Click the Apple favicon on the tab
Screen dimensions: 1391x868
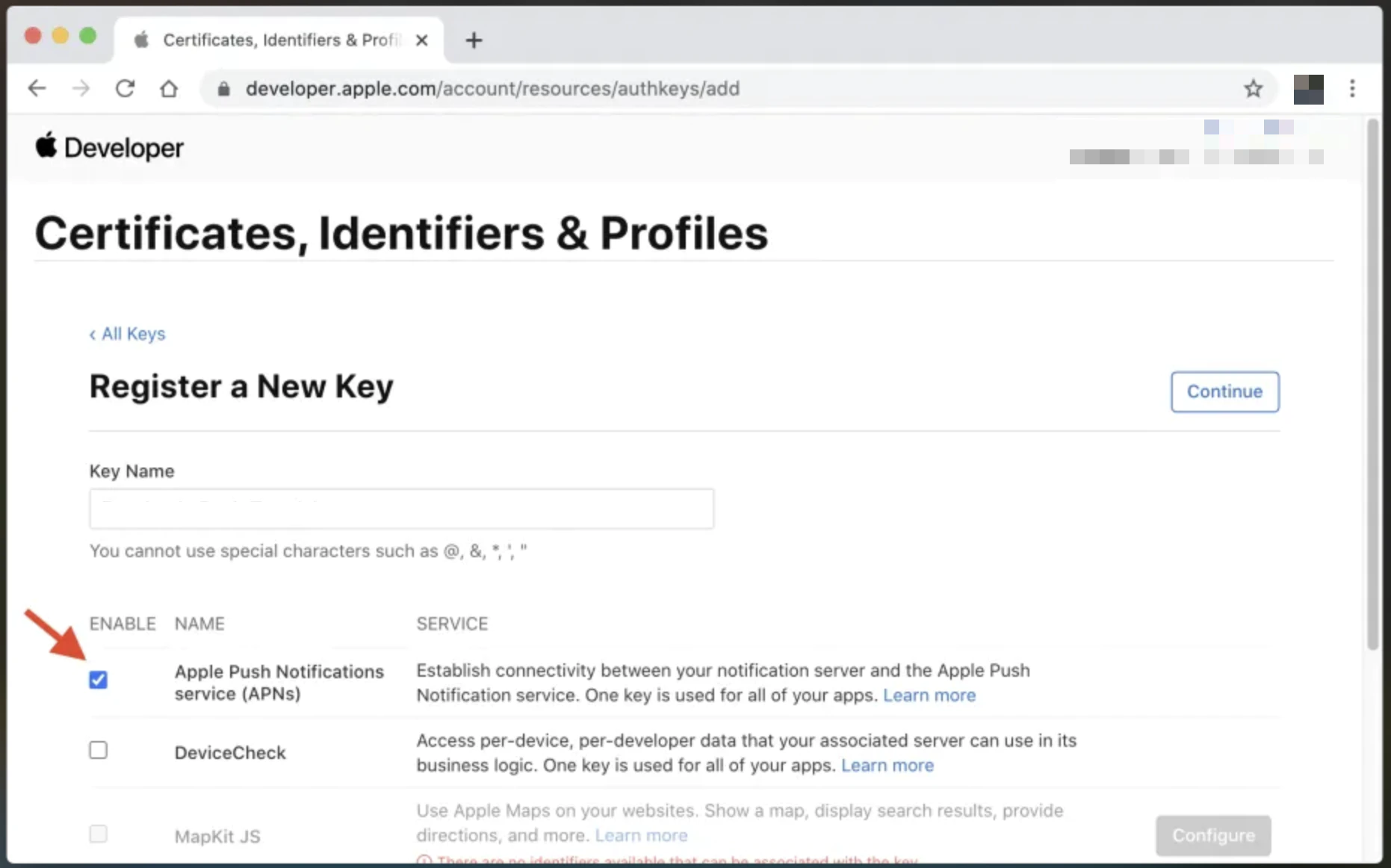pyautogui.click(x=141, y=40)
